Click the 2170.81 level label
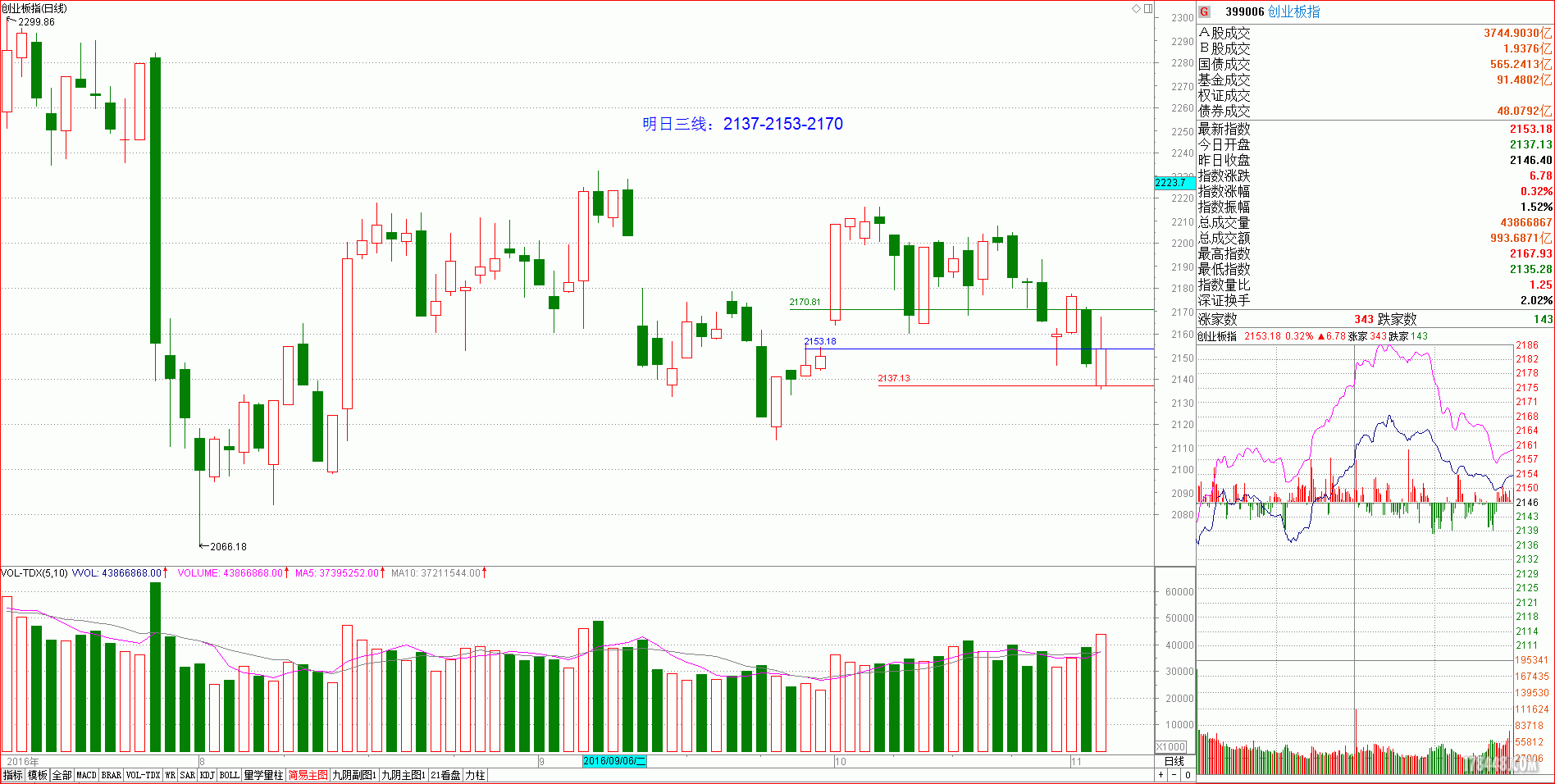 pos(805,302)
